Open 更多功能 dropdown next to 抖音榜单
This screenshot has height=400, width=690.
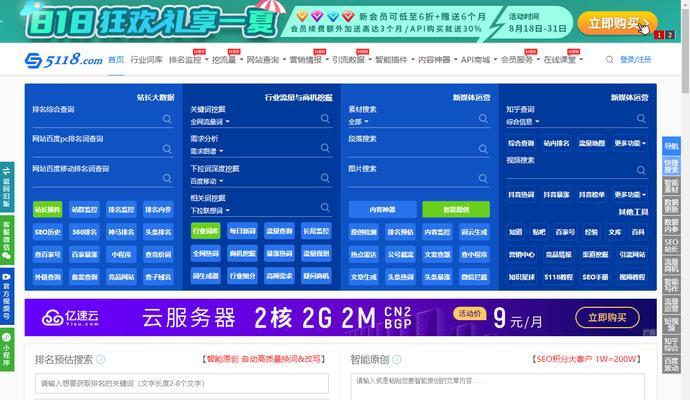pyautogui.click(x=630, y=194)
